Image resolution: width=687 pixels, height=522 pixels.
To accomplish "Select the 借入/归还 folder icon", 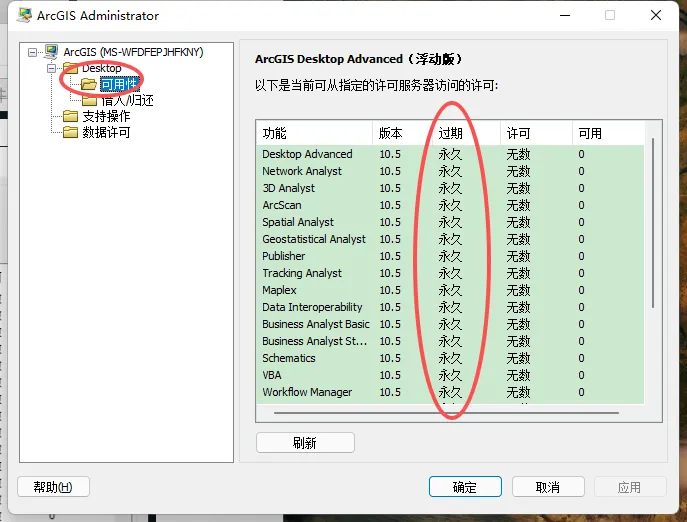I will coord(89,100).
